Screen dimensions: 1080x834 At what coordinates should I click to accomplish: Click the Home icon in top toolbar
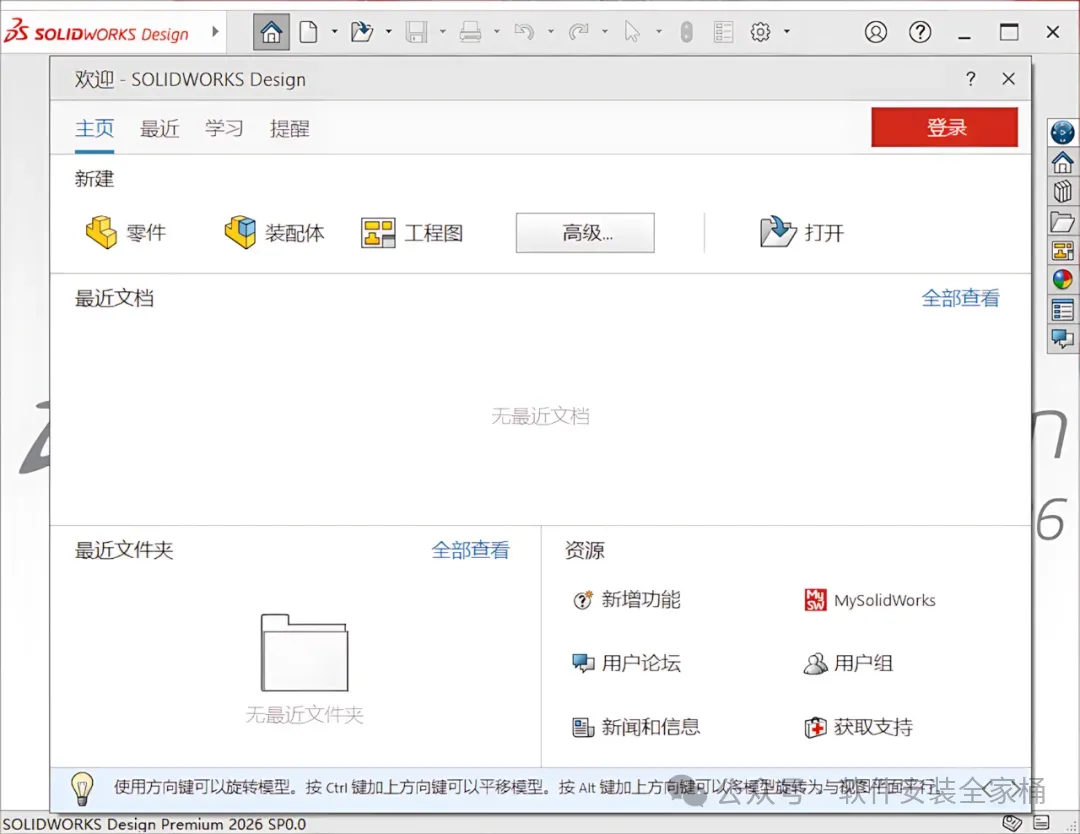[x=271, y=32]
